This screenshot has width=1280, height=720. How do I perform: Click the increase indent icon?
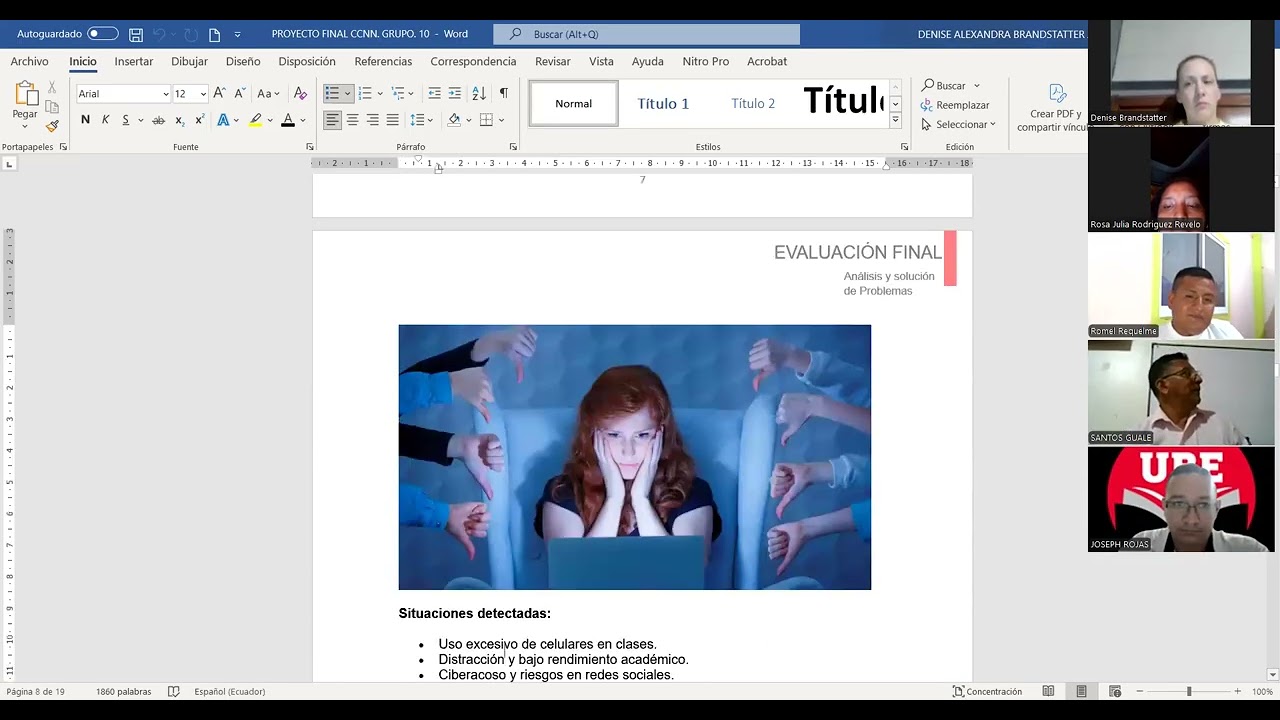click(x=454, y=93)
